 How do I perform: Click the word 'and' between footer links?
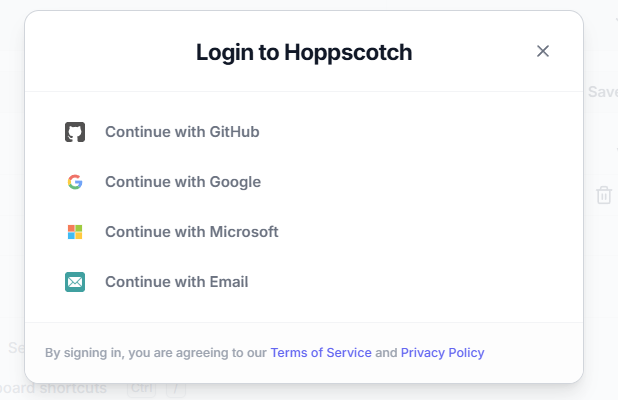point(386,352)
